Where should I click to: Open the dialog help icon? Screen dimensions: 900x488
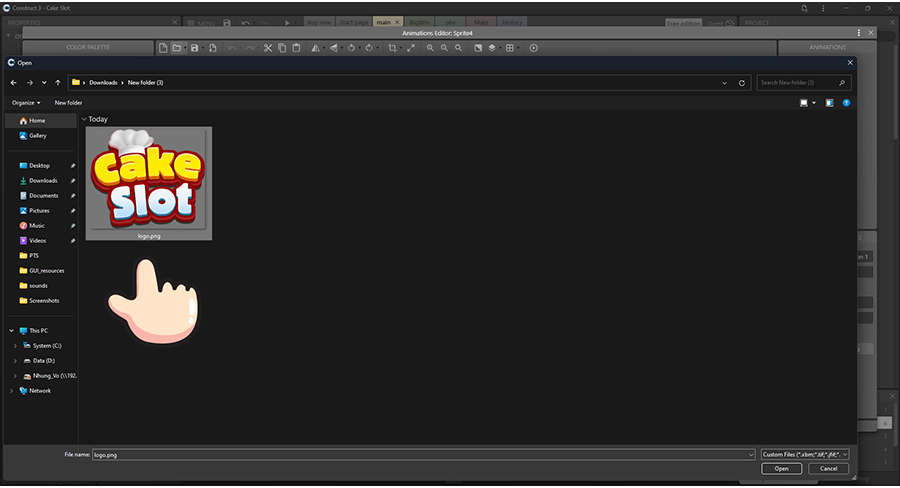click(x=846, y=102)
